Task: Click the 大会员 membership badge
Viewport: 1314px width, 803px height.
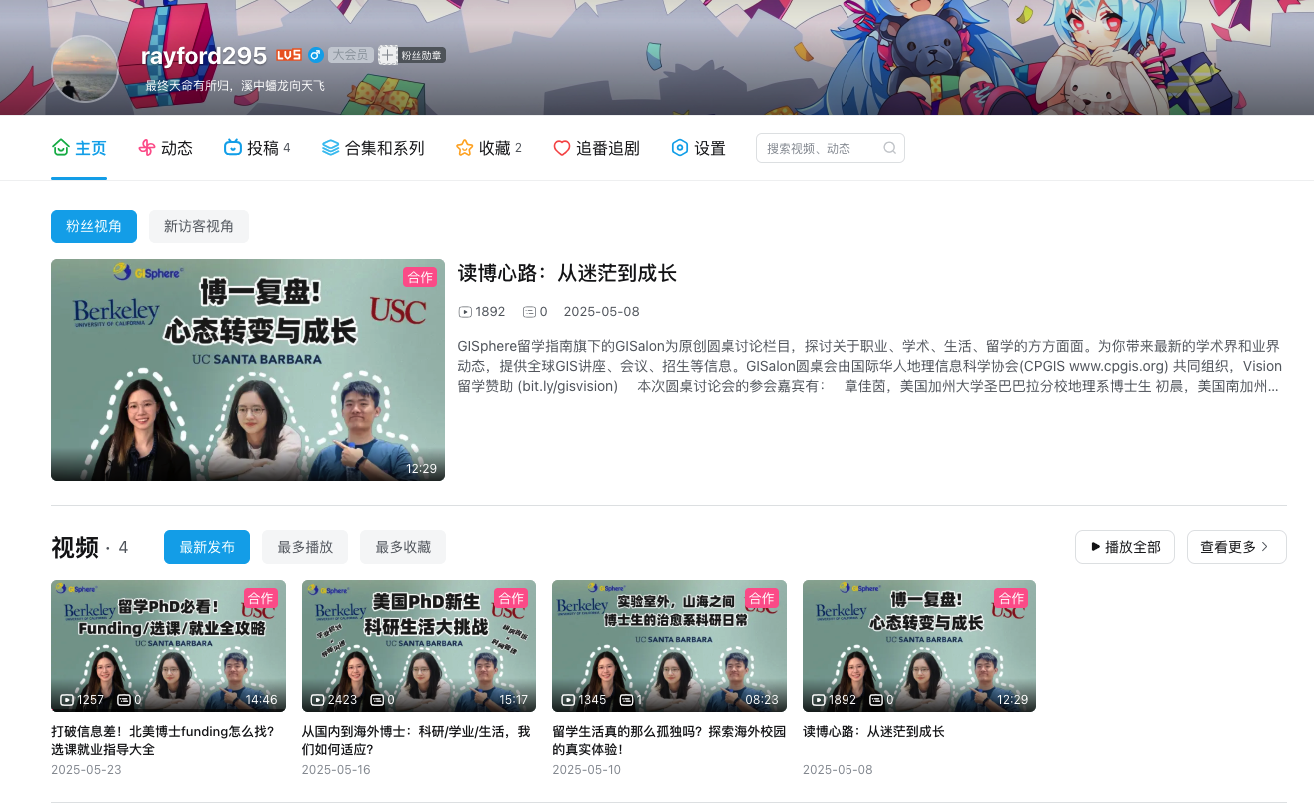Action: [350, 55]
